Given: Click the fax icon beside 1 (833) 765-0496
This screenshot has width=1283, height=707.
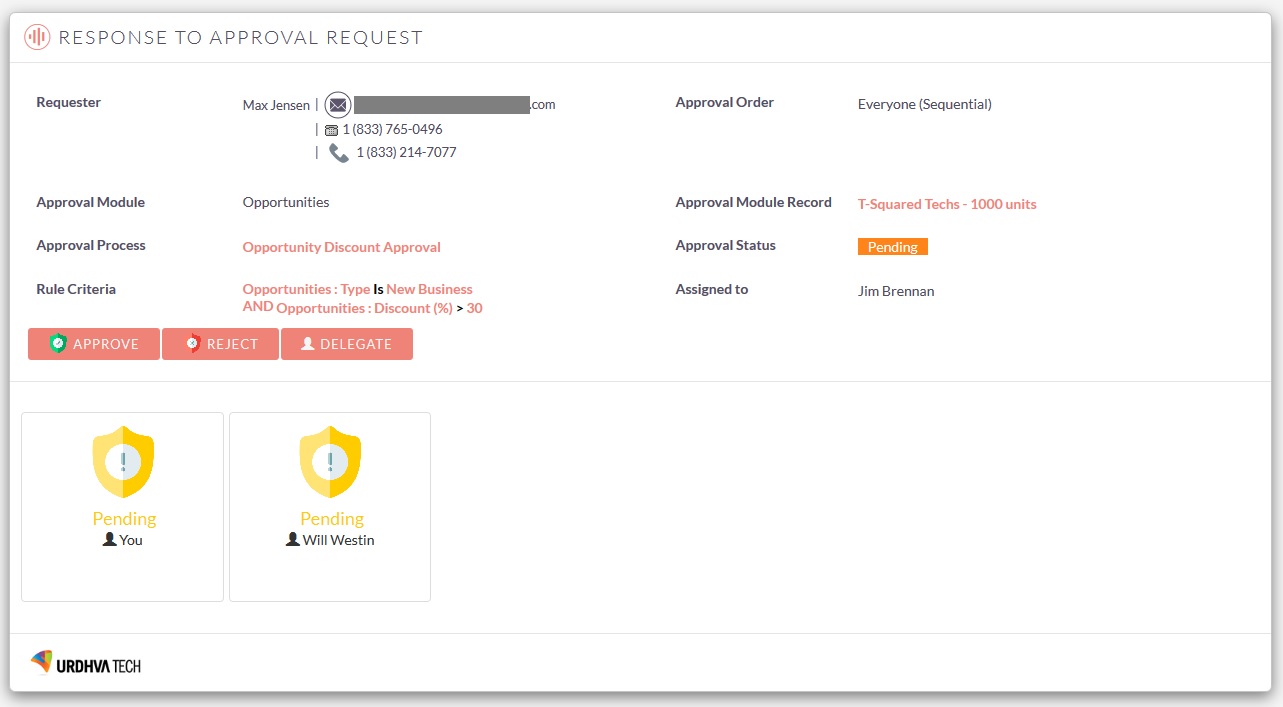Looking at the screenshot, I should (x=332, y=130).
